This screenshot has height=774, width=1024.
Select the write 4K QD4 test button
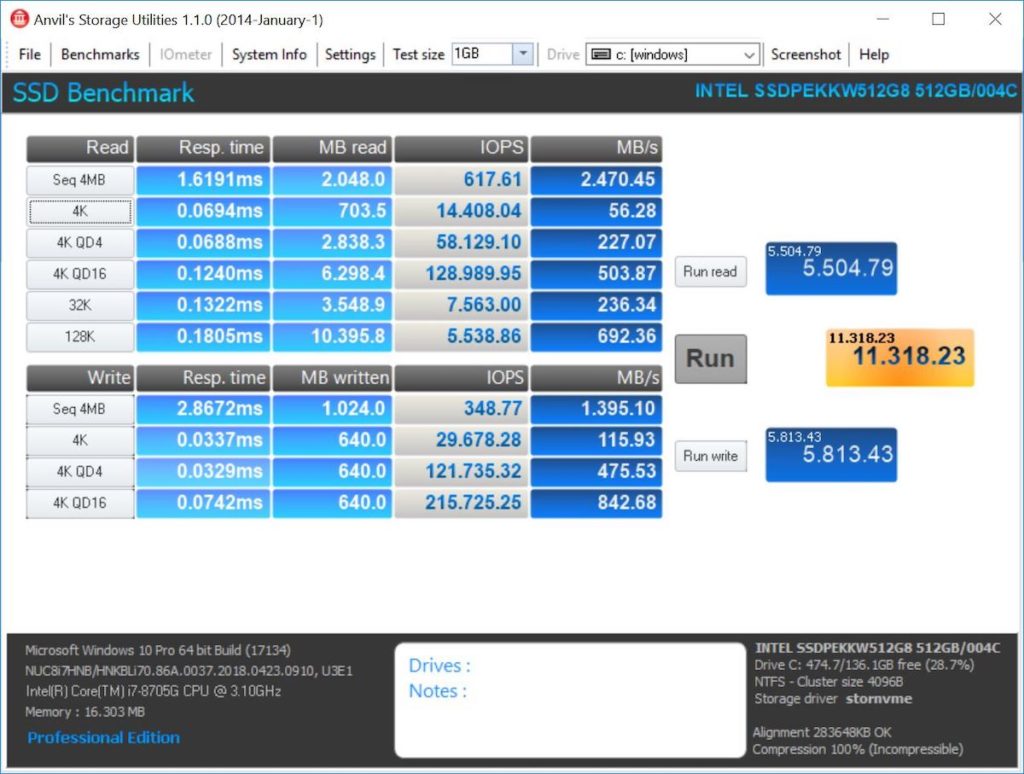click(80, 471)
